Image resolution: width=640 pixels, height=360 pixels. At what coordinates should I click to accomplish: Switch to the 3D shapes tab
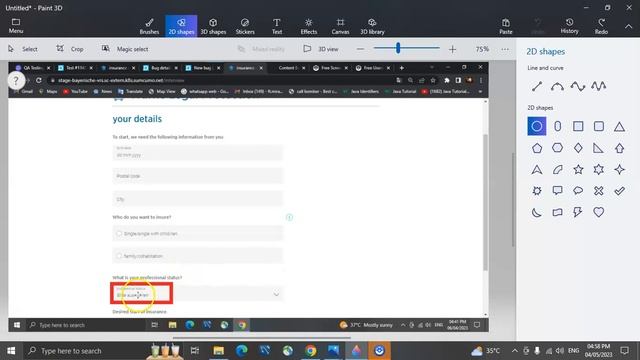213,26
